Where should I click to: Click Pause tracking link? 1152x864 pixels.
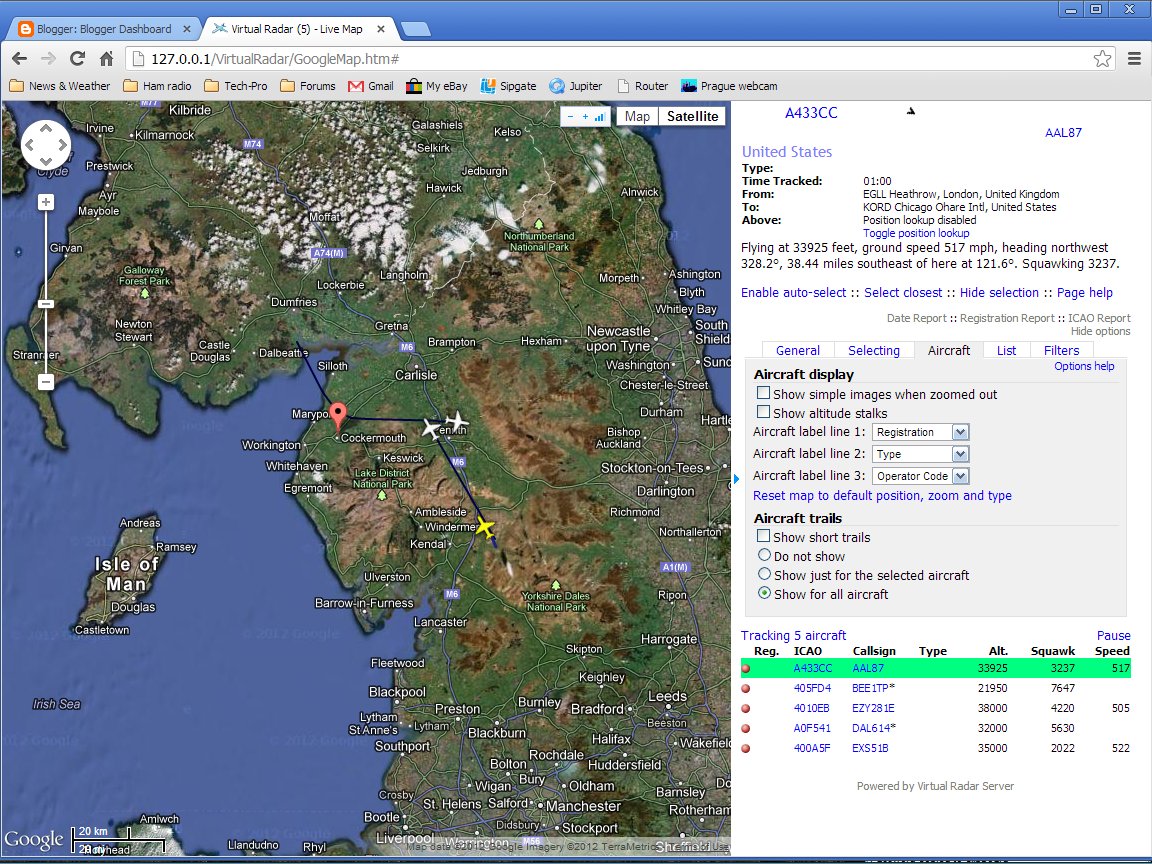(x=1114, y=636)
